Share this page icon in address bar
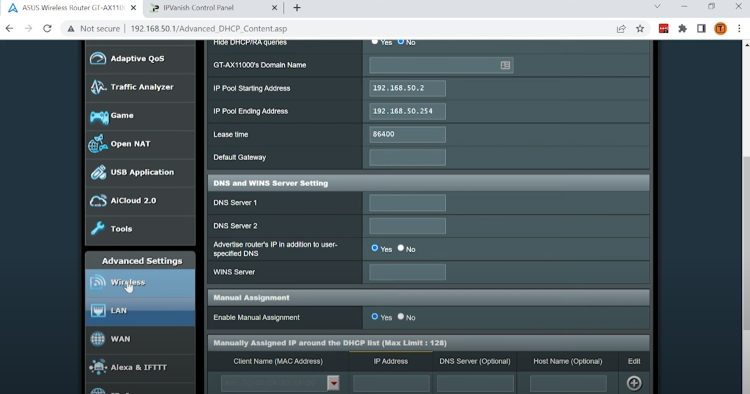 click(621, 29)
